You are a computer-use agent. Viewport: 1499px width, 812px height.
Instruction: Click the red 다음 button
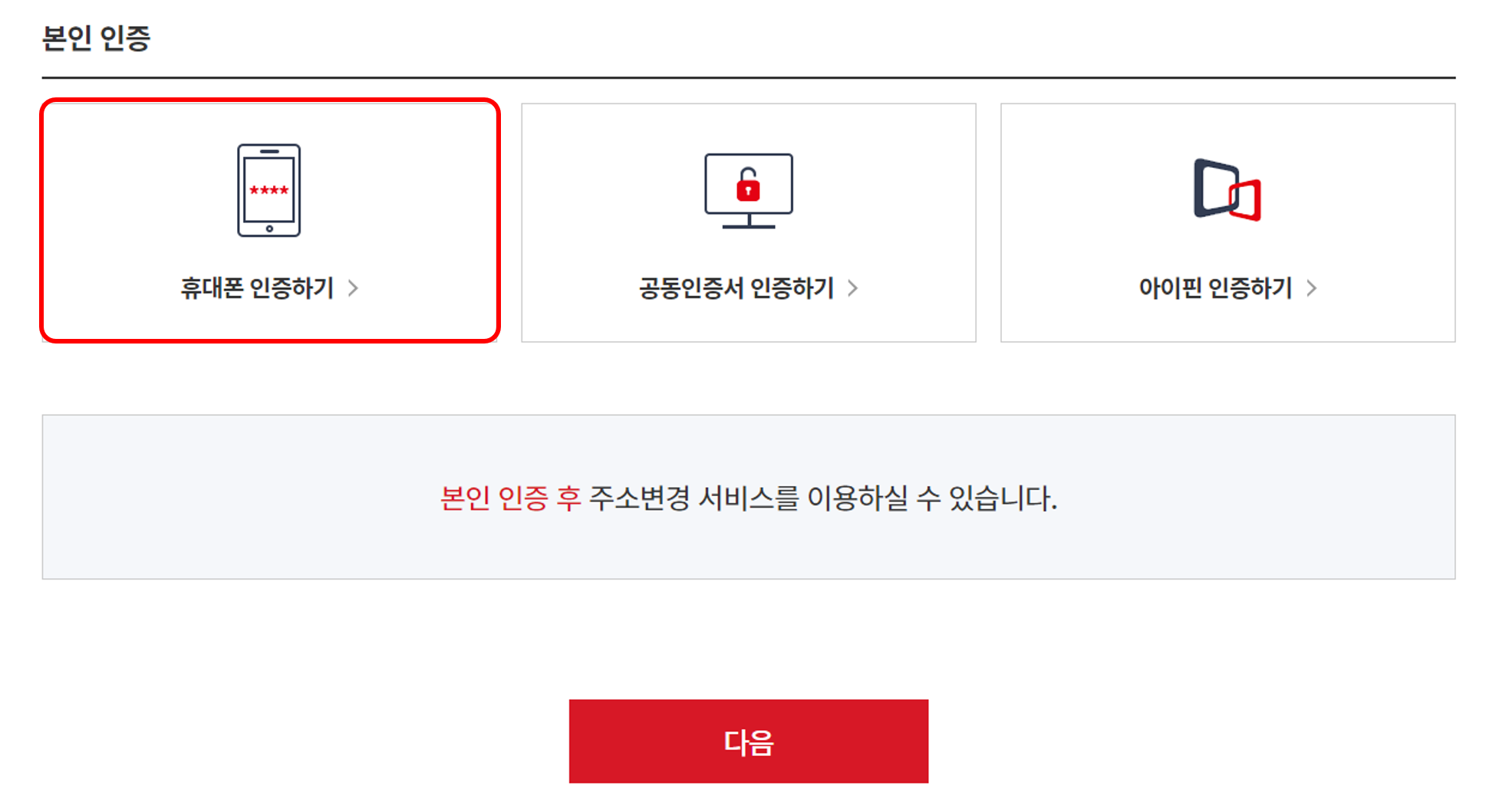[x=749, y=741]
